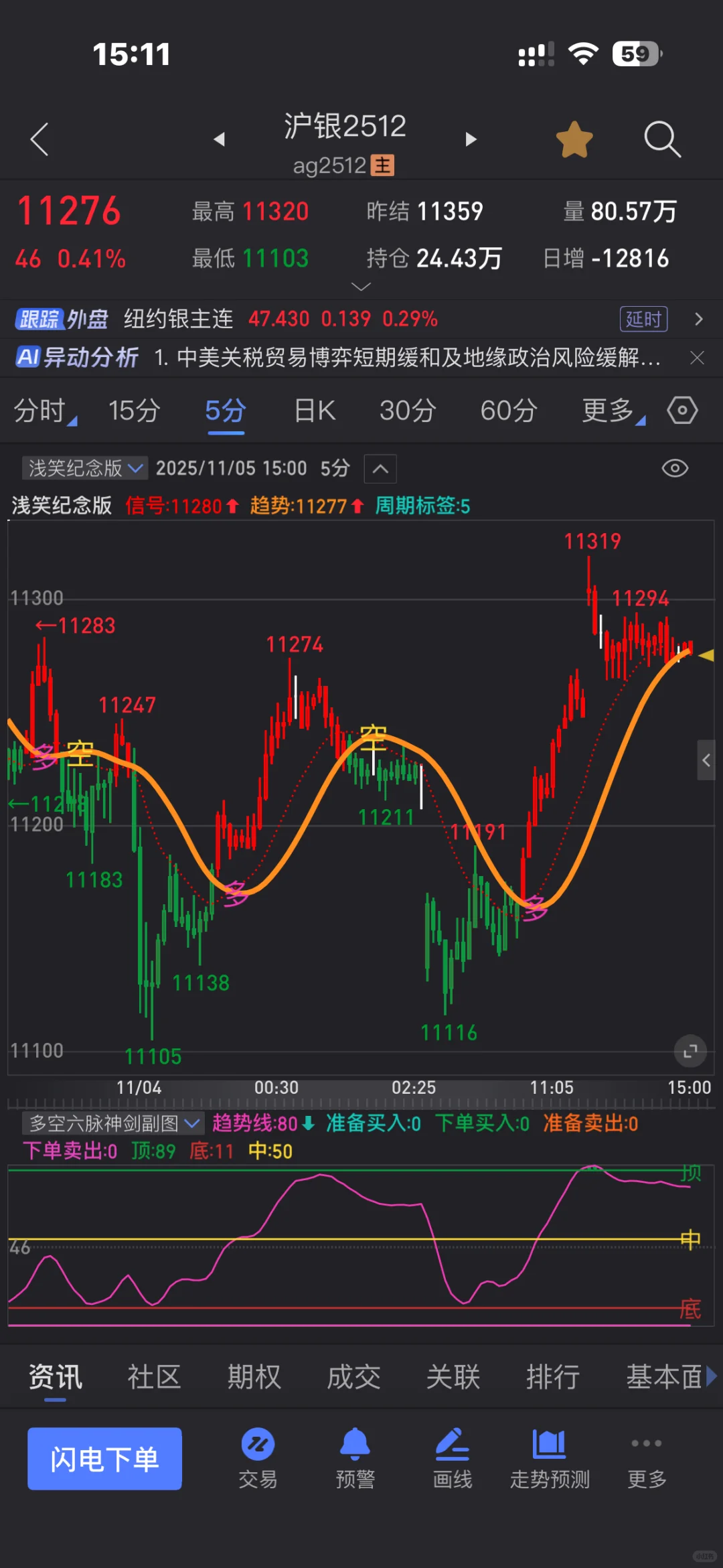Show more bottom tabs with the blue arrow
This screenshot has height=1568, width=723.
click(712, 1377)
